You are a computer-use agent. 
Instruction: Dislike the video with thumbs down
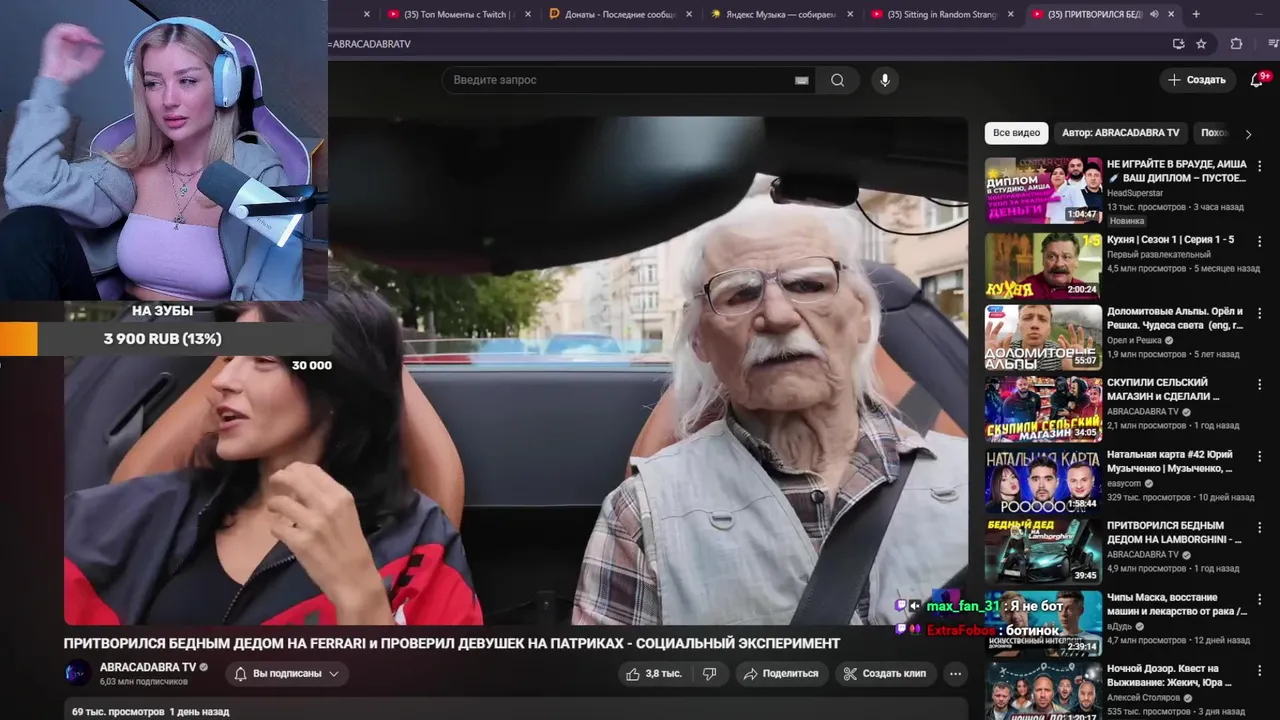click(710, 674)
